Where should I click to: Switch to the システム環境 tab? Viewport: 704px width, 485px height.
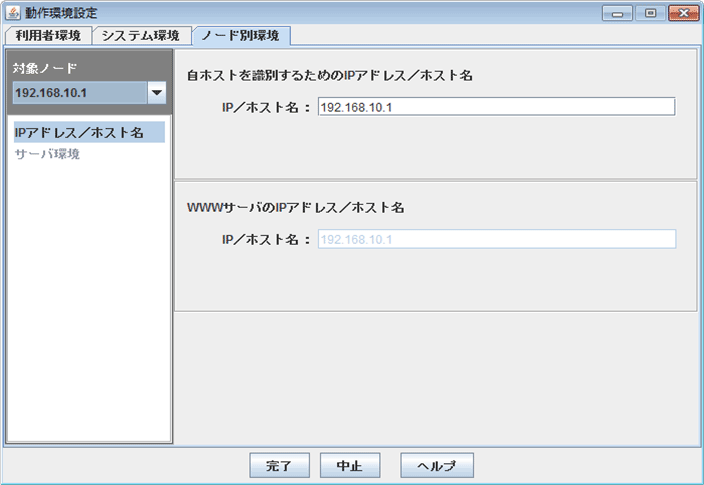(141, 35)
